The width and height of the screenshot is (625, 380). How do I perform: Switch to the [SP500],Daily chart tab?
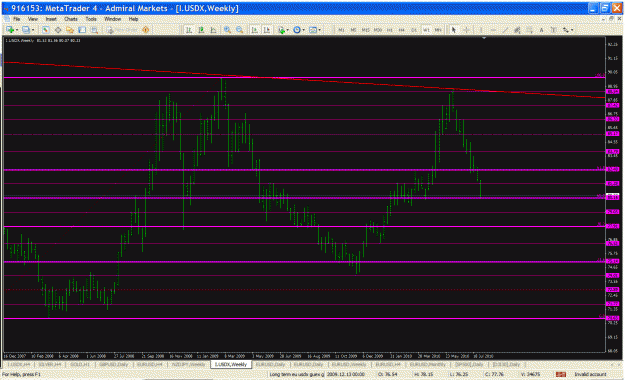pos(470,364)
